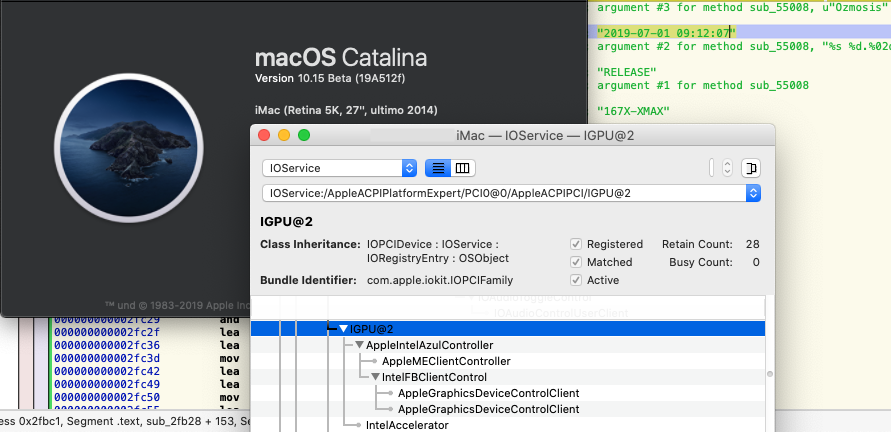Image resolution: width=891 pixels, height=432 pixels.
Task: Collapse the IntelFBClientControl node triangle
Action: (x=376, y=377)
